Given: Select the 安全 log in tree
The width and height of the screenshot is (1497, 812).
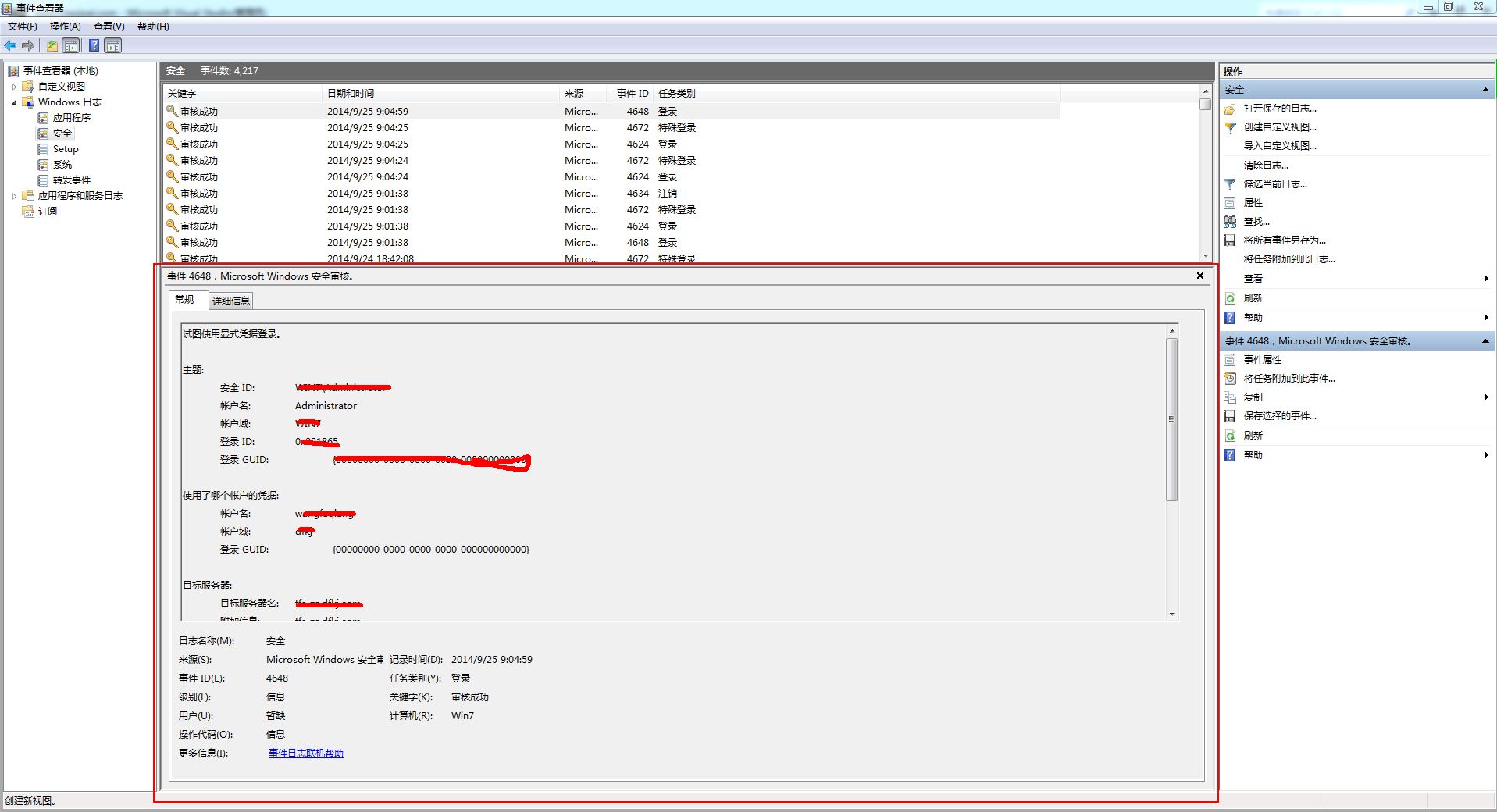Looking at the screenshot, I should click(x=62, y=134).
